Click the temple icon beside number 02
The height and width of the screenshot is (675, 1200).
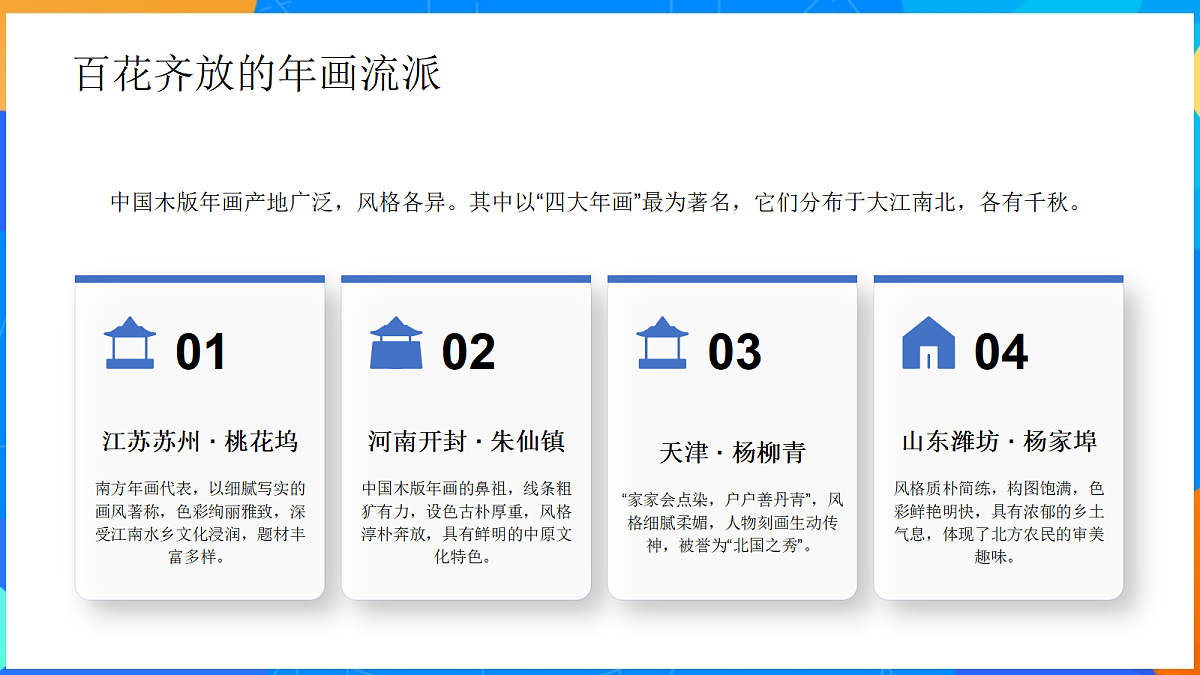[x=396, y=343]
